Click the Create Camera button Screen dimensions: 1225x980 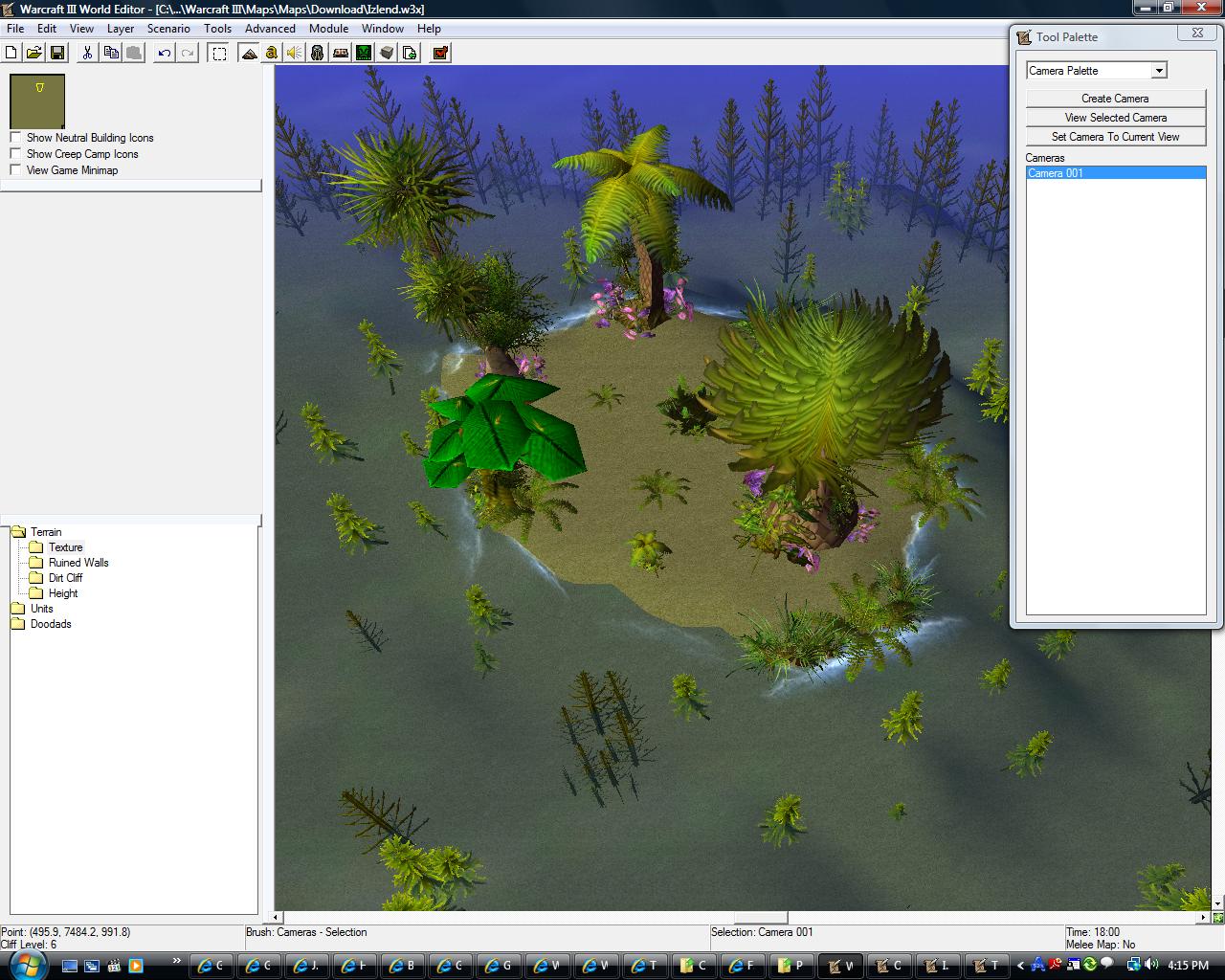(1116, 99)
